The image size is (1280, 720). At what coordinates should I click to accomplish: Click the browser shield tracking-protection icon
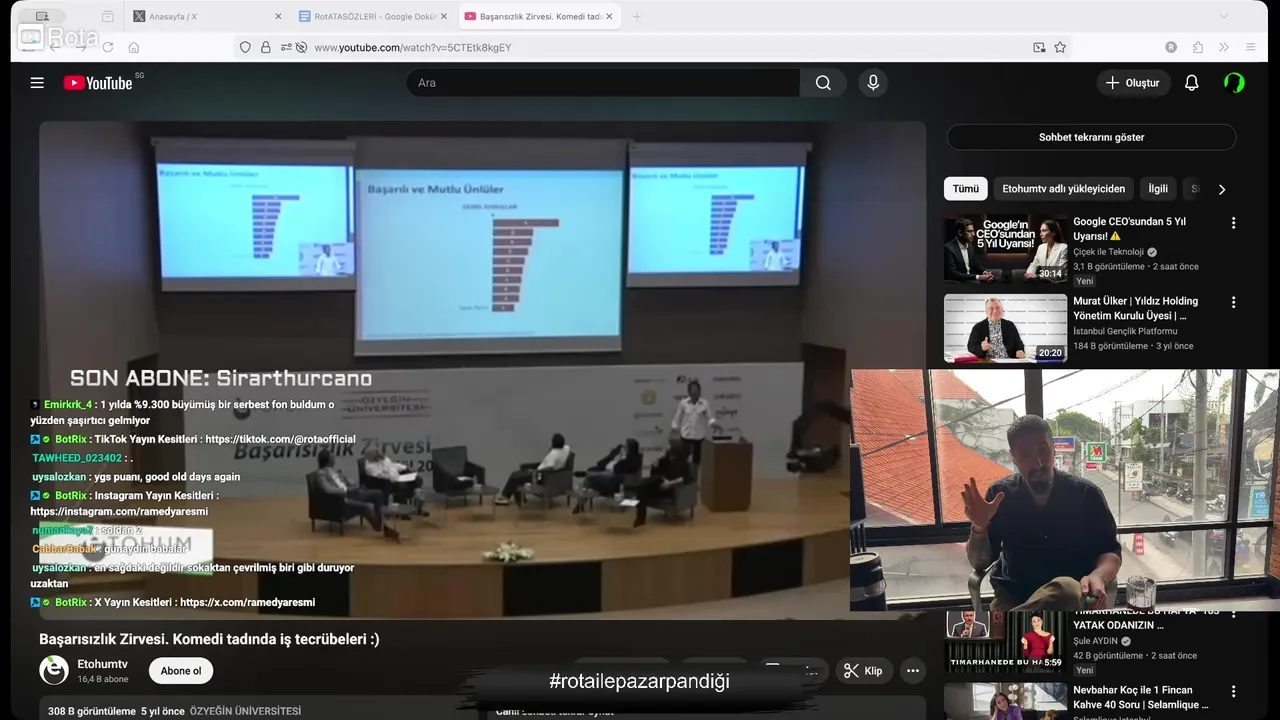pyautogui.click(x=245, y=47)
